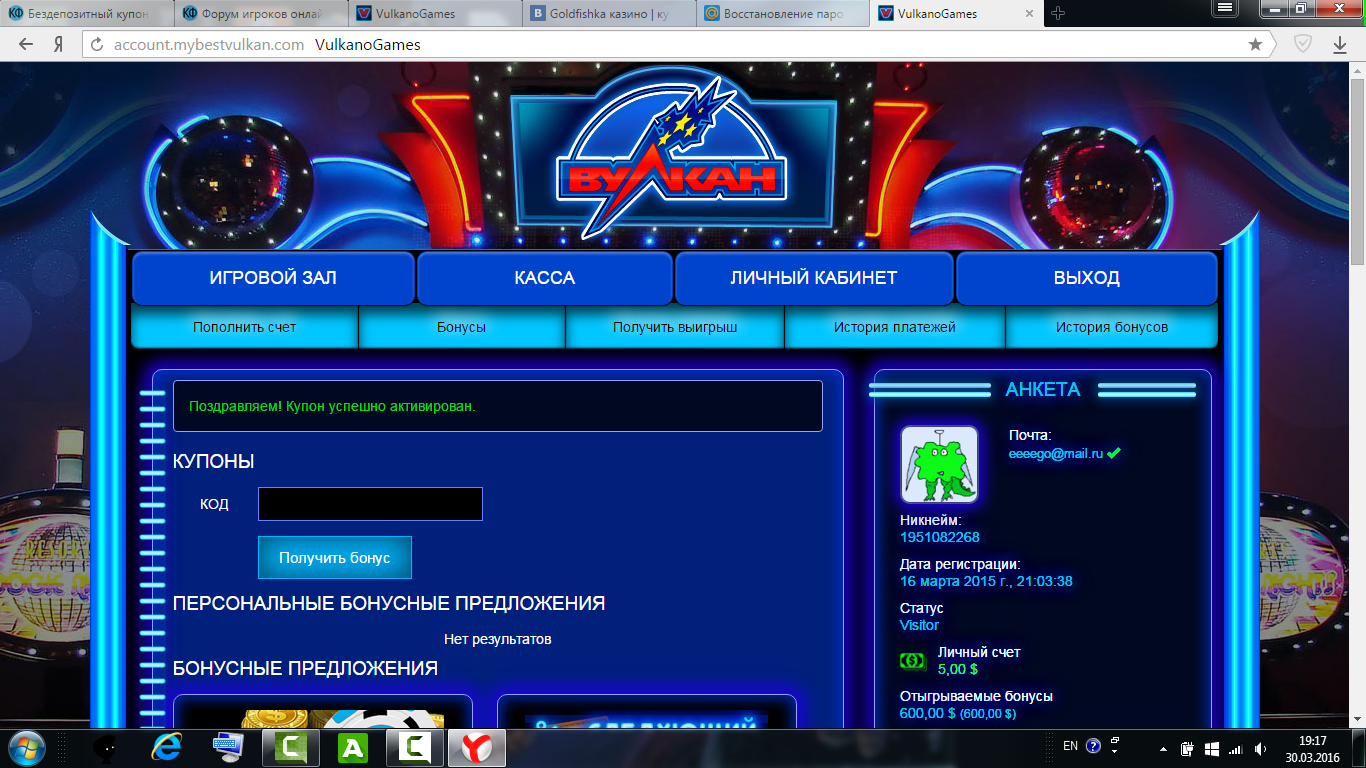Click the Получить бонус button

coord(335,558)
